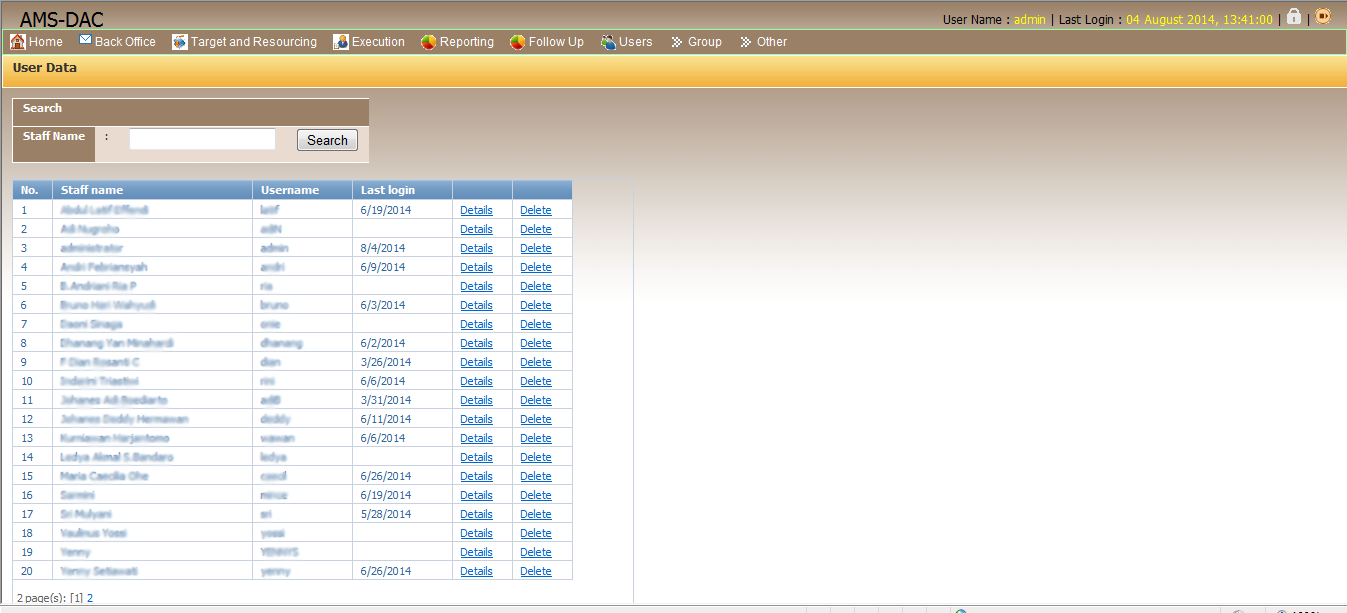Image resolution: width=1347 pixels, height=613 pixels.
Task: Delete the row 10 staff entry
Action: pos(536,381)
